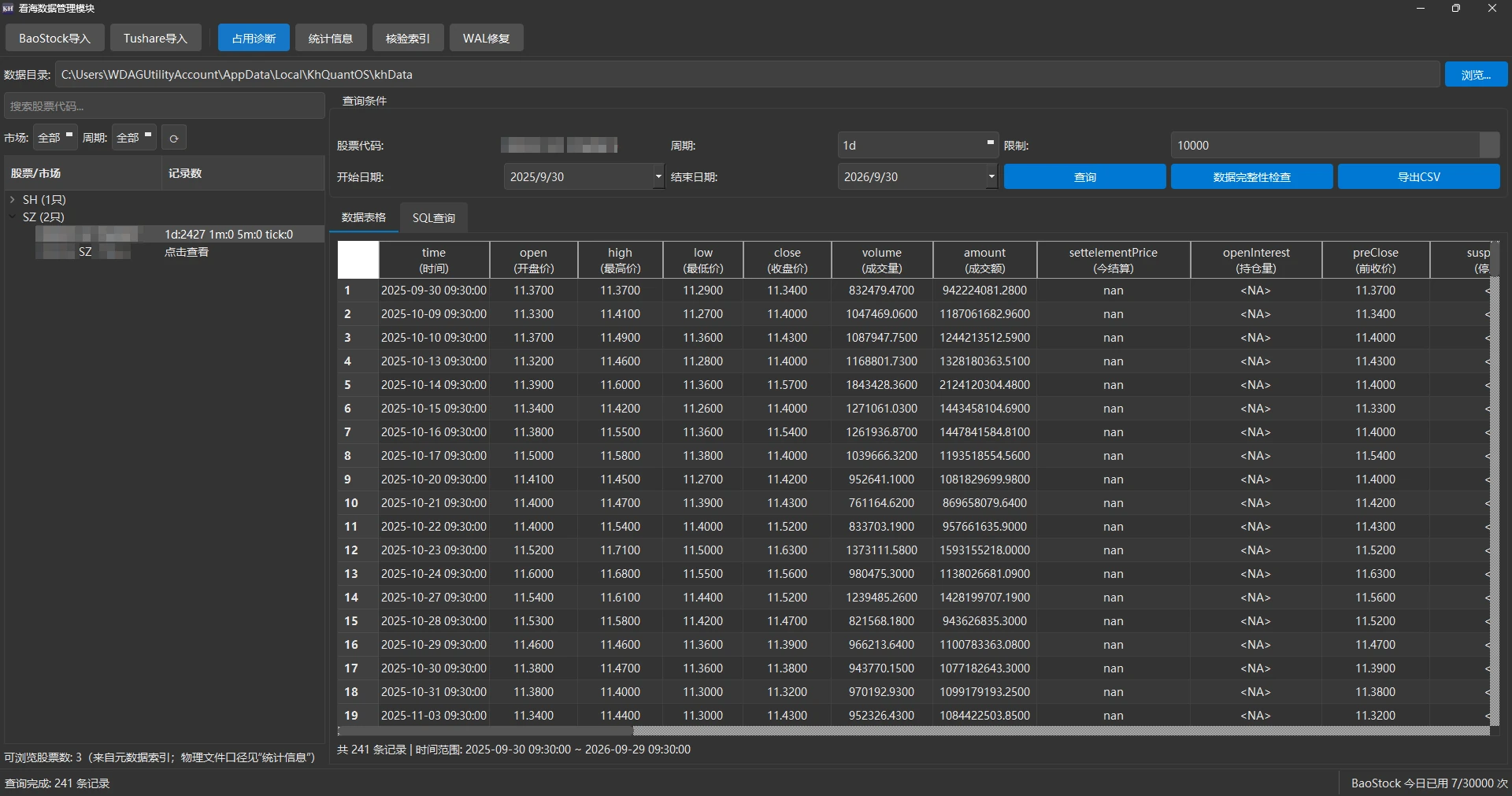Open 统计信息 statistics

pyautogui.click(x=331, y=38)
